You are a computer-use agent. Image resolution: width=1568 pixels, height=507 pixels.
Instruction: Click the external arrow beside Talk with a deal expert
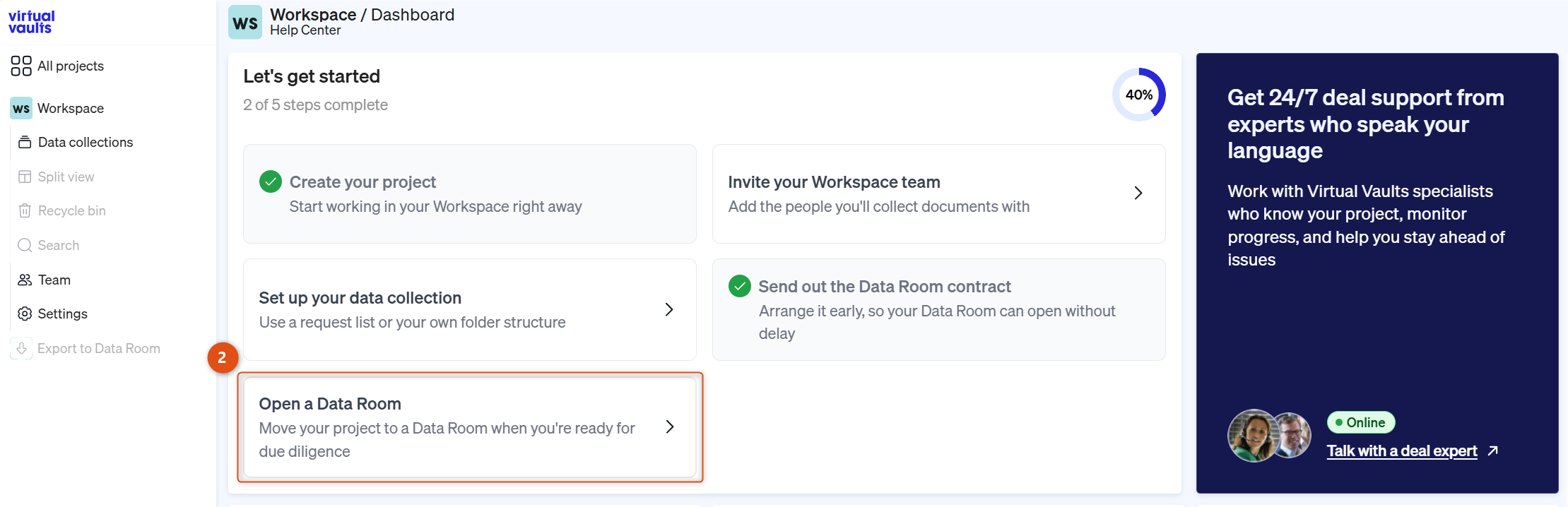[1492, 451]
